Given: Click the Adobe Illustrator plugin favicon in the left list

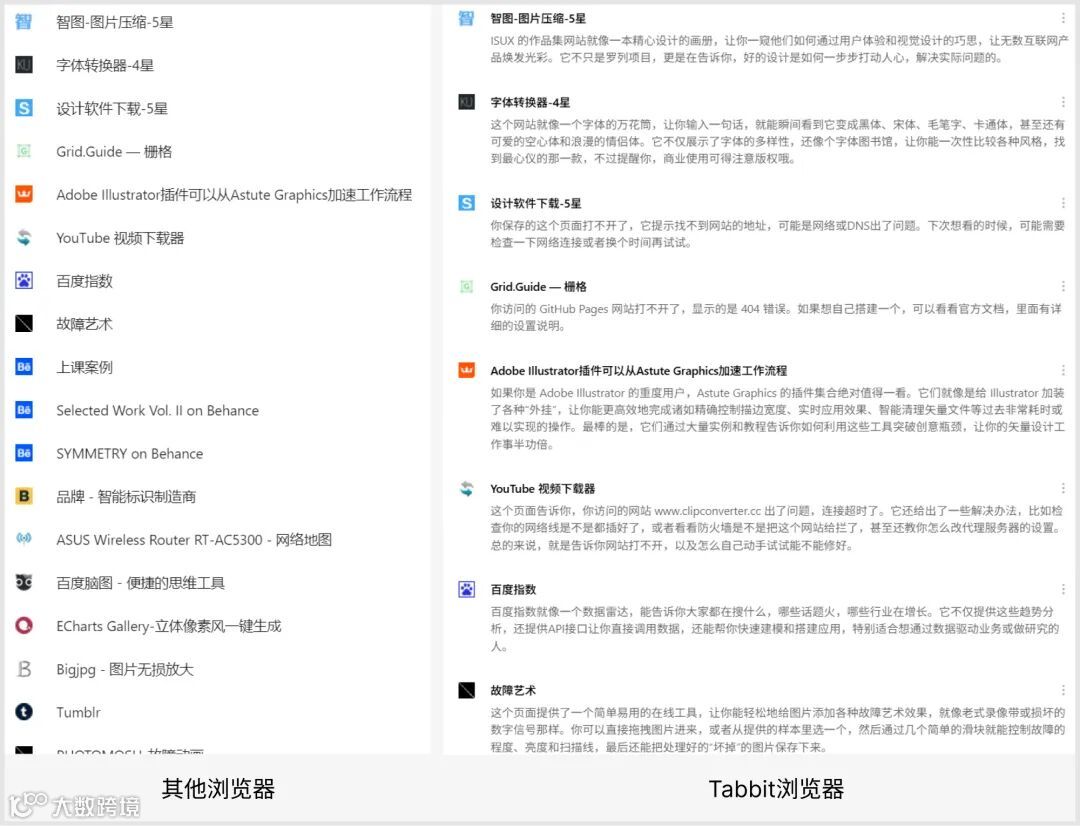Looking at the screenshot, I should coord(23,194).
